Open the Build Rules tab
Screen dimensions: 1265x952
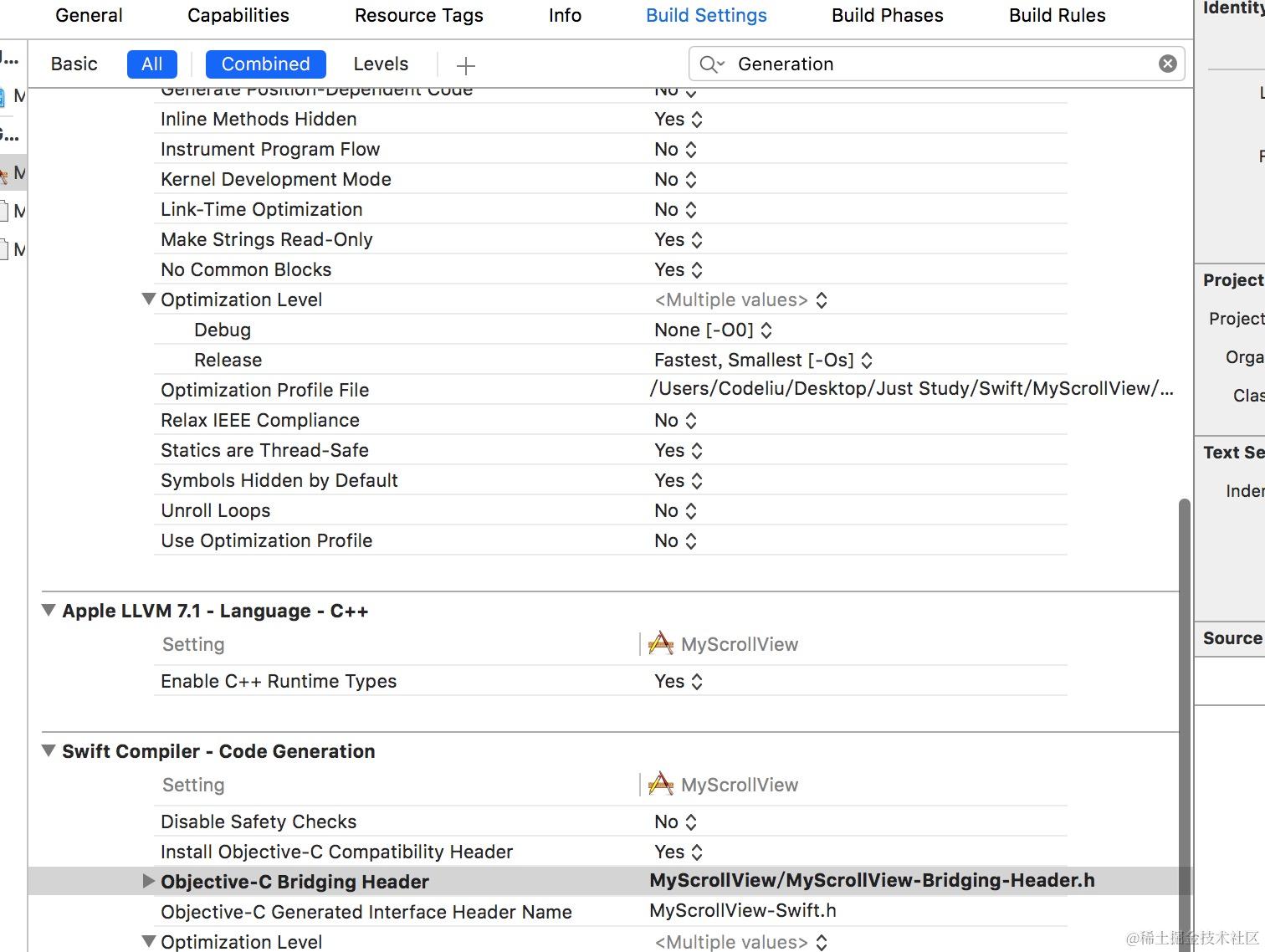pos(1058,15)
